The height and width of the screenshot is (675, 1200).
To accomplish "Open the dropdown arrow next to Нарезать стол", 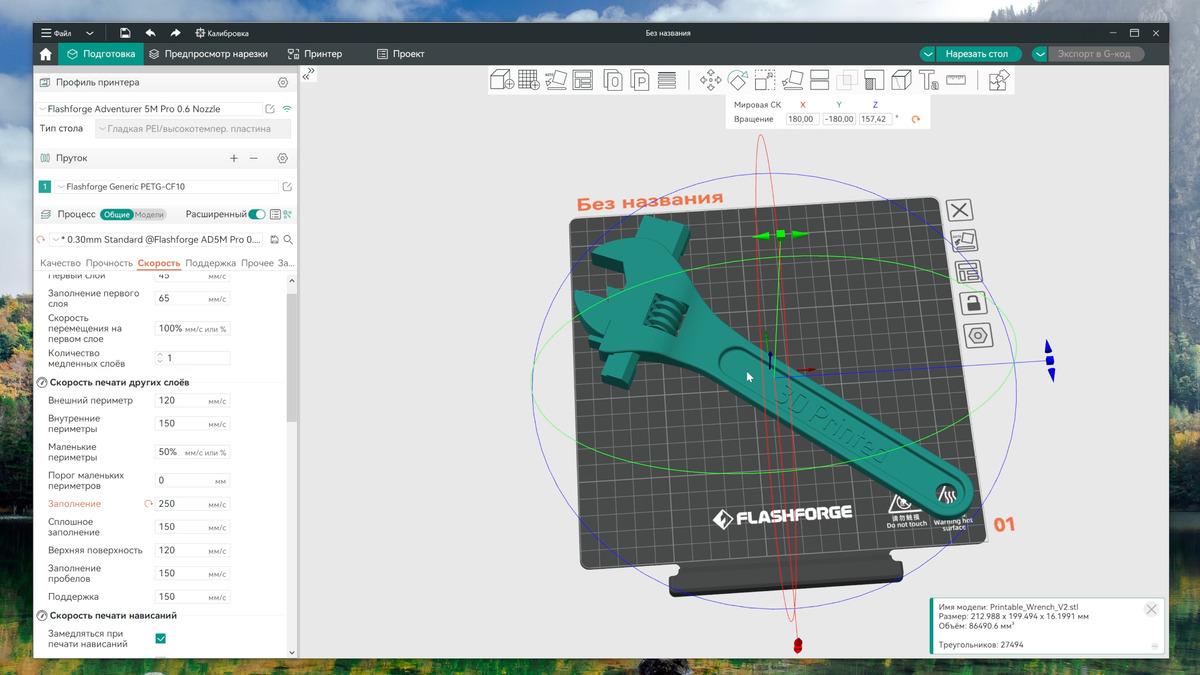I will tap(929, 54).
